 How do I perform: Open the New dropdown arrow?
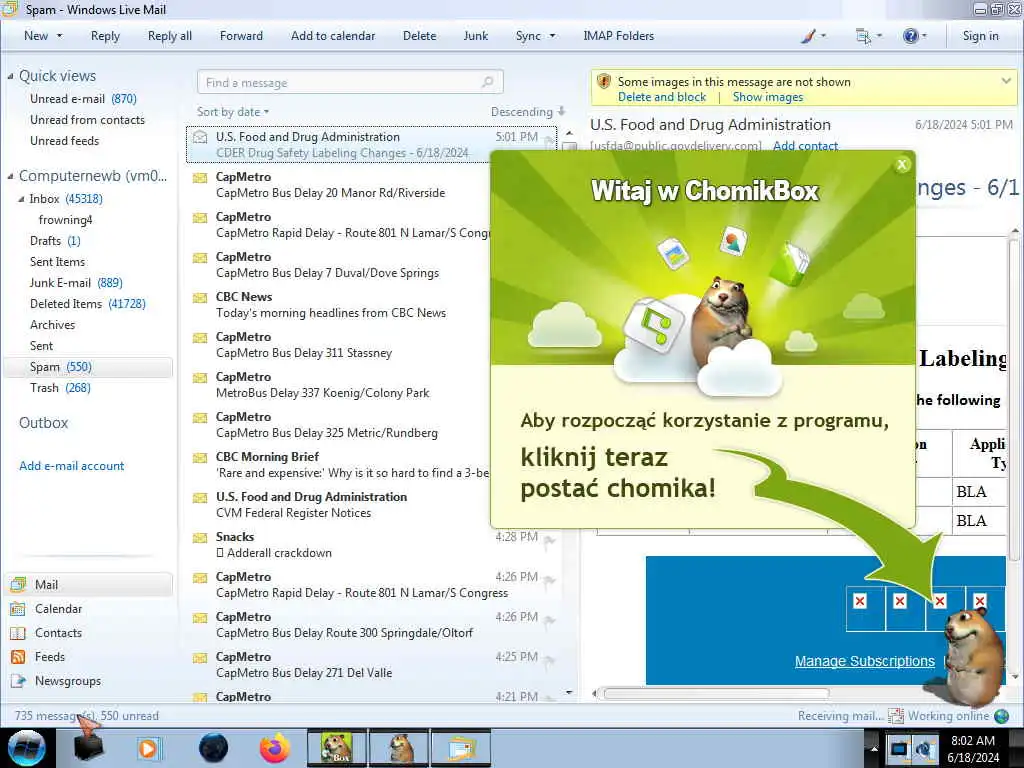click(x=59, y=36)
